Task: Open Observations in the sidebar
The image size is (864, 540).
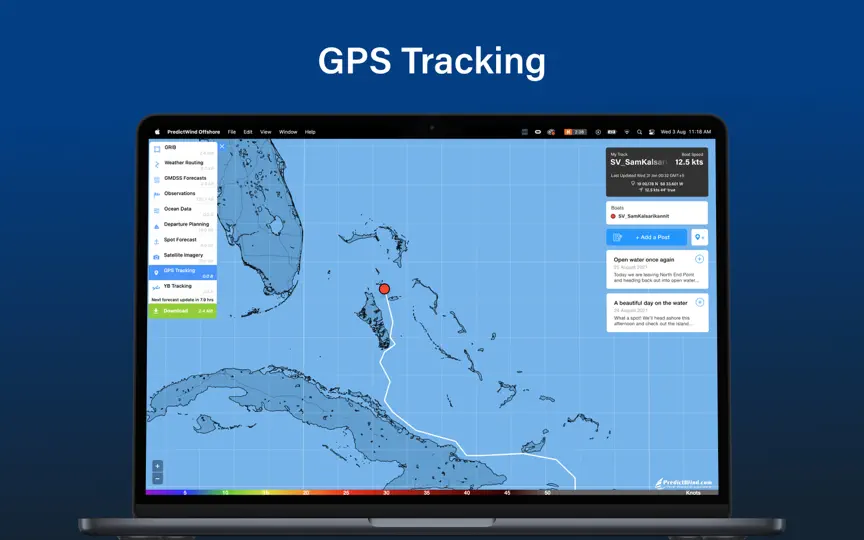Action: (x=182, y=195)
